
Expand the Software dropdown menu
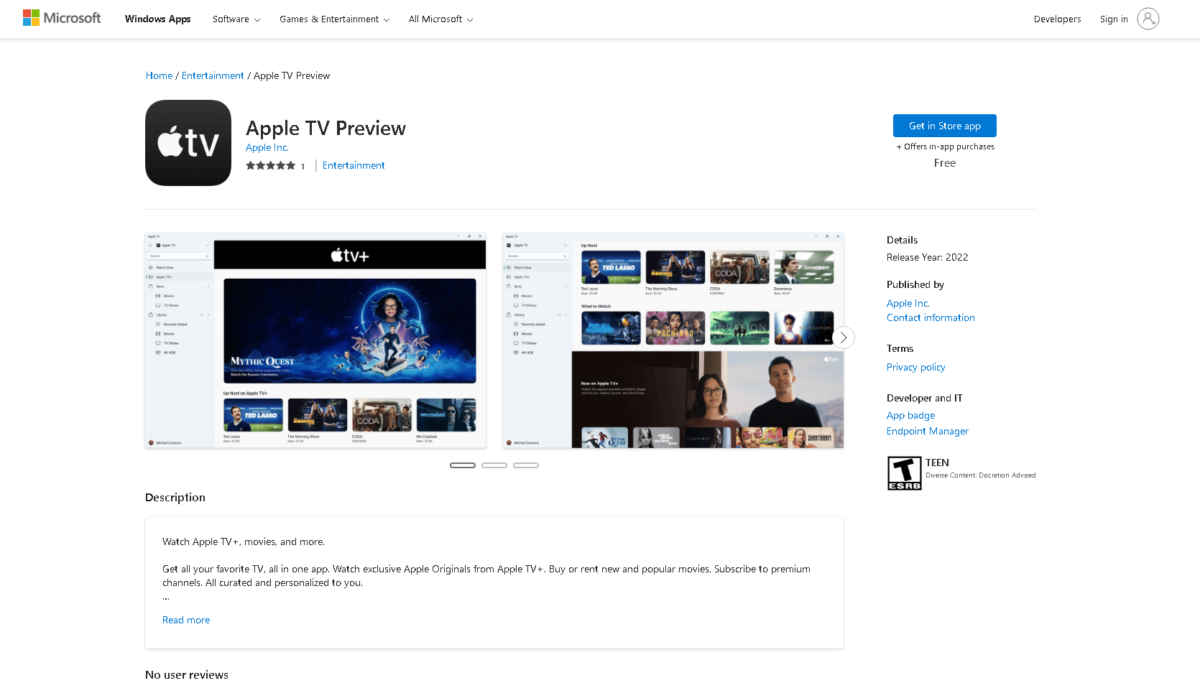point(236,19)
